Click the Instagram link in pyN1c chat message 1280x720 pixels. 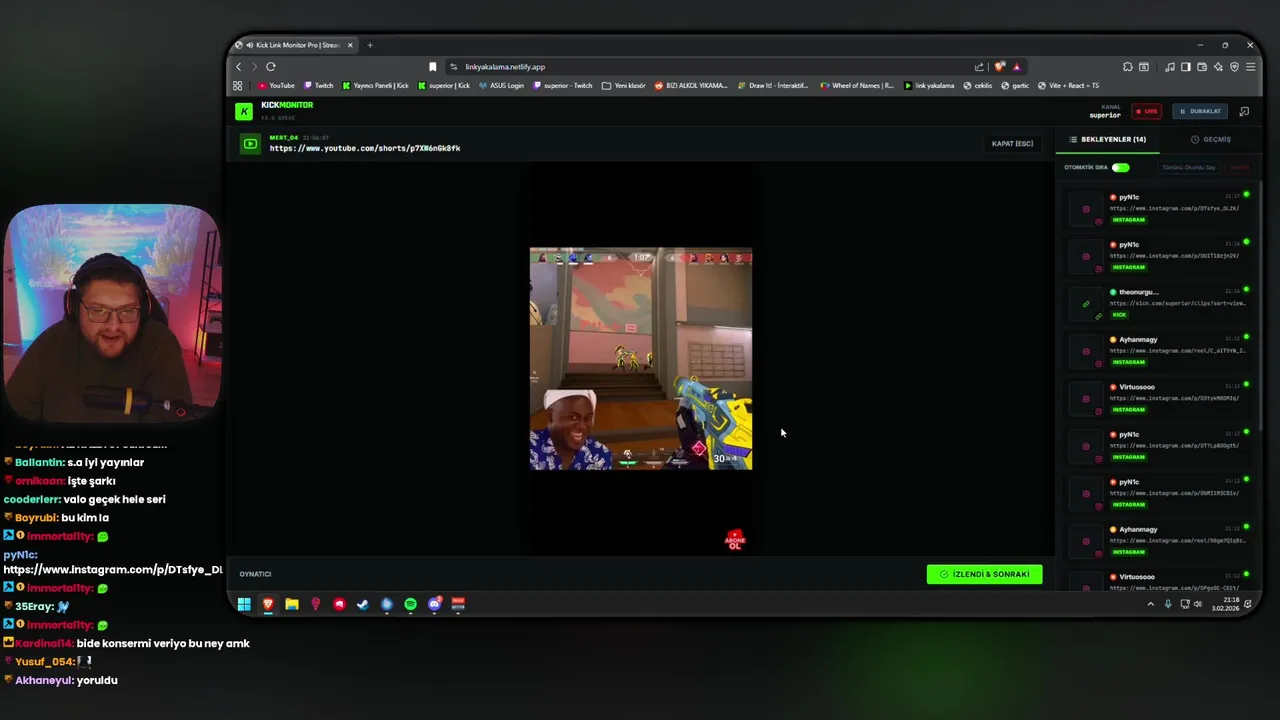tap(113, 570)
